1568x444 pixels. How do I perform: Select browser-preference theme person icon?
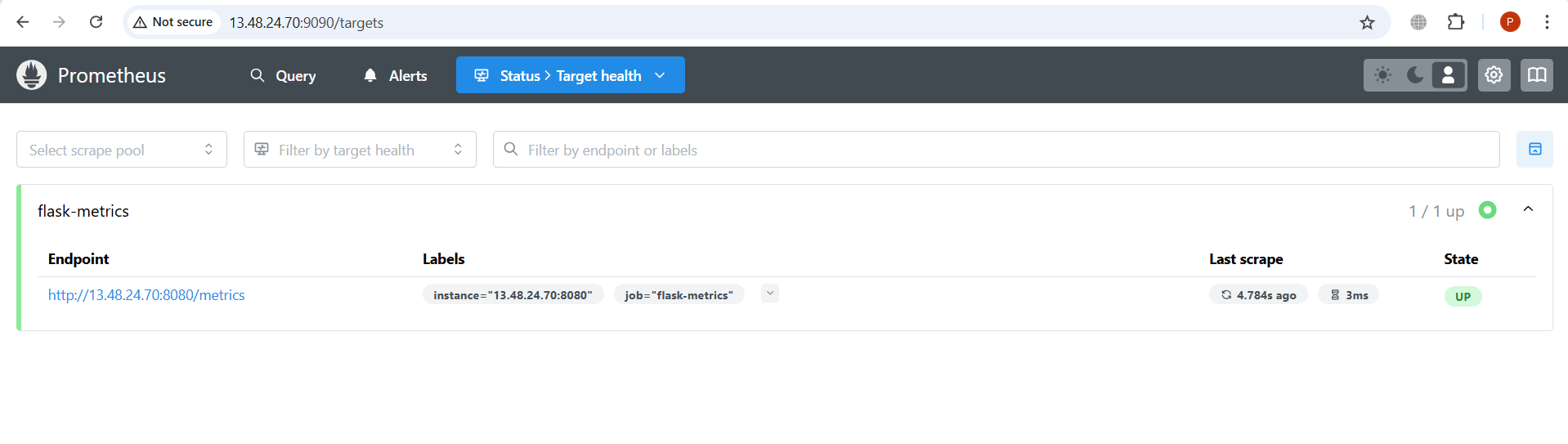click(x=1448, y=75)
